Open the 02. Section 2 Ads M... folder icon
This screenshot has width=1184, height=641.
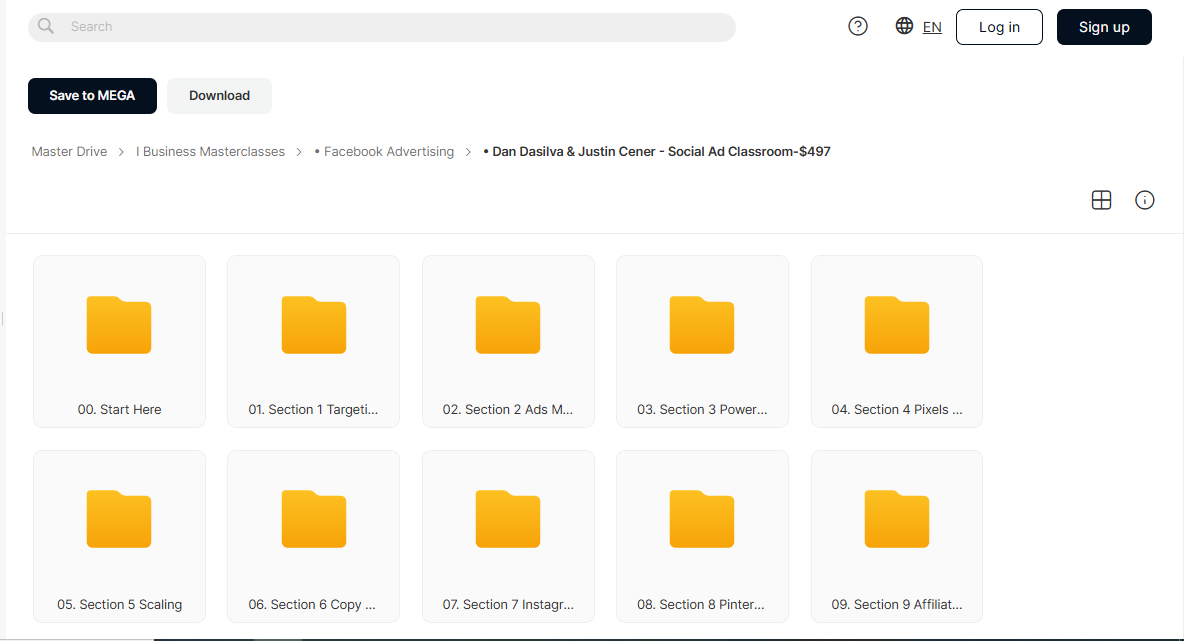coord(508,325)
